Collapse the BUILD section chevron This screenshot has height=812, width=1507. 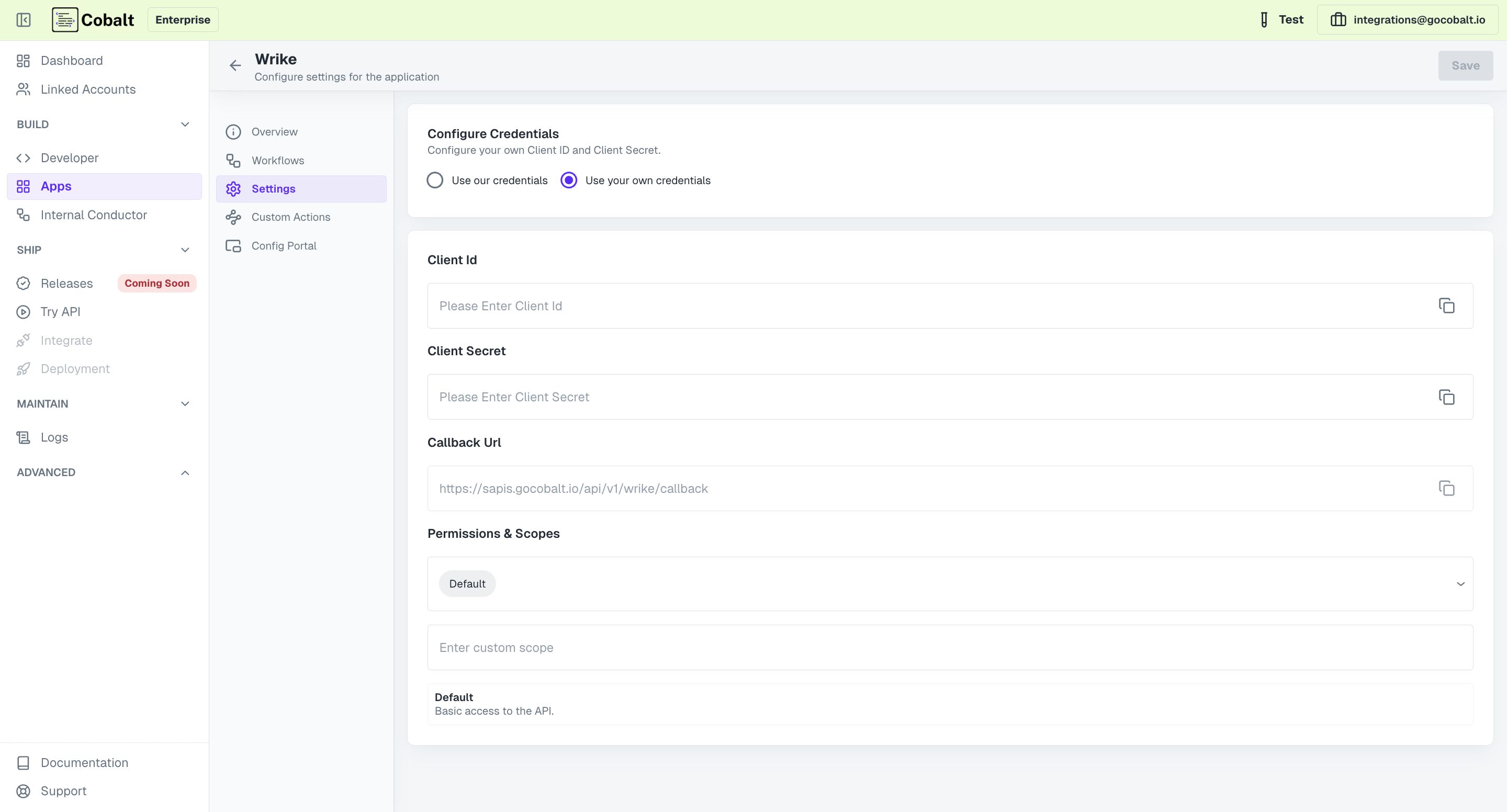tap(185, 124)
